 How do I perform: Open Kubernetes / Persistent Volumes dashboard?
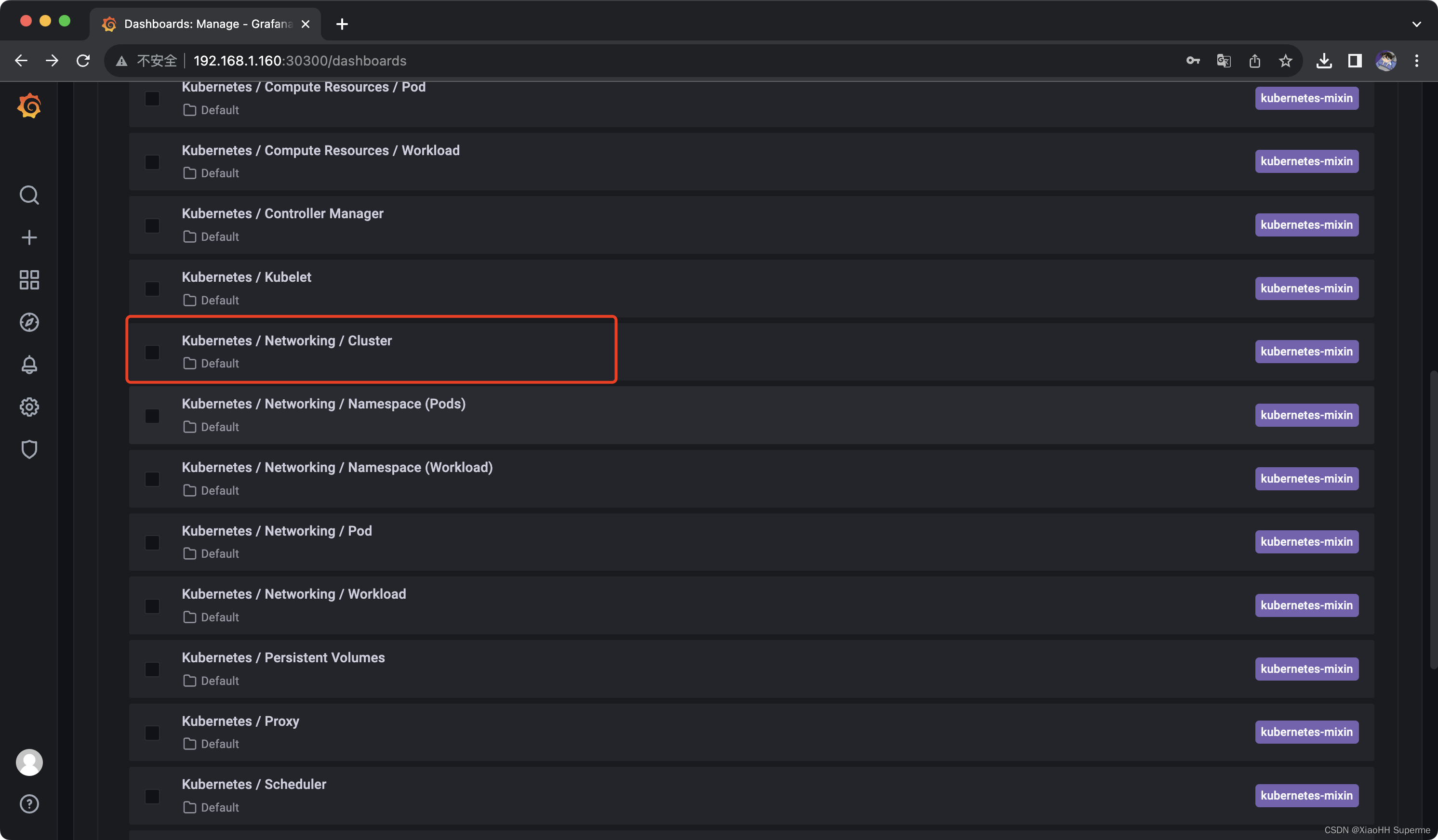point(283,657)
